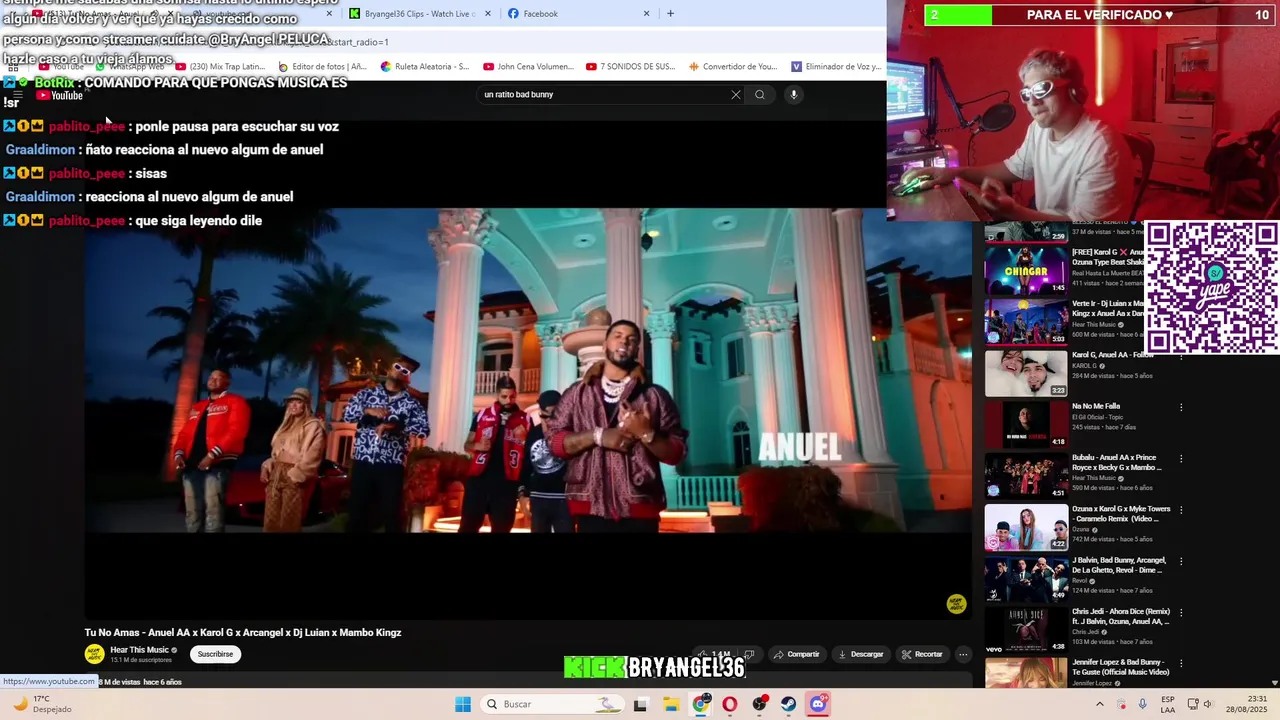Open a new browser tab with plus
The image size is (1280, 720).
(670, 14)
